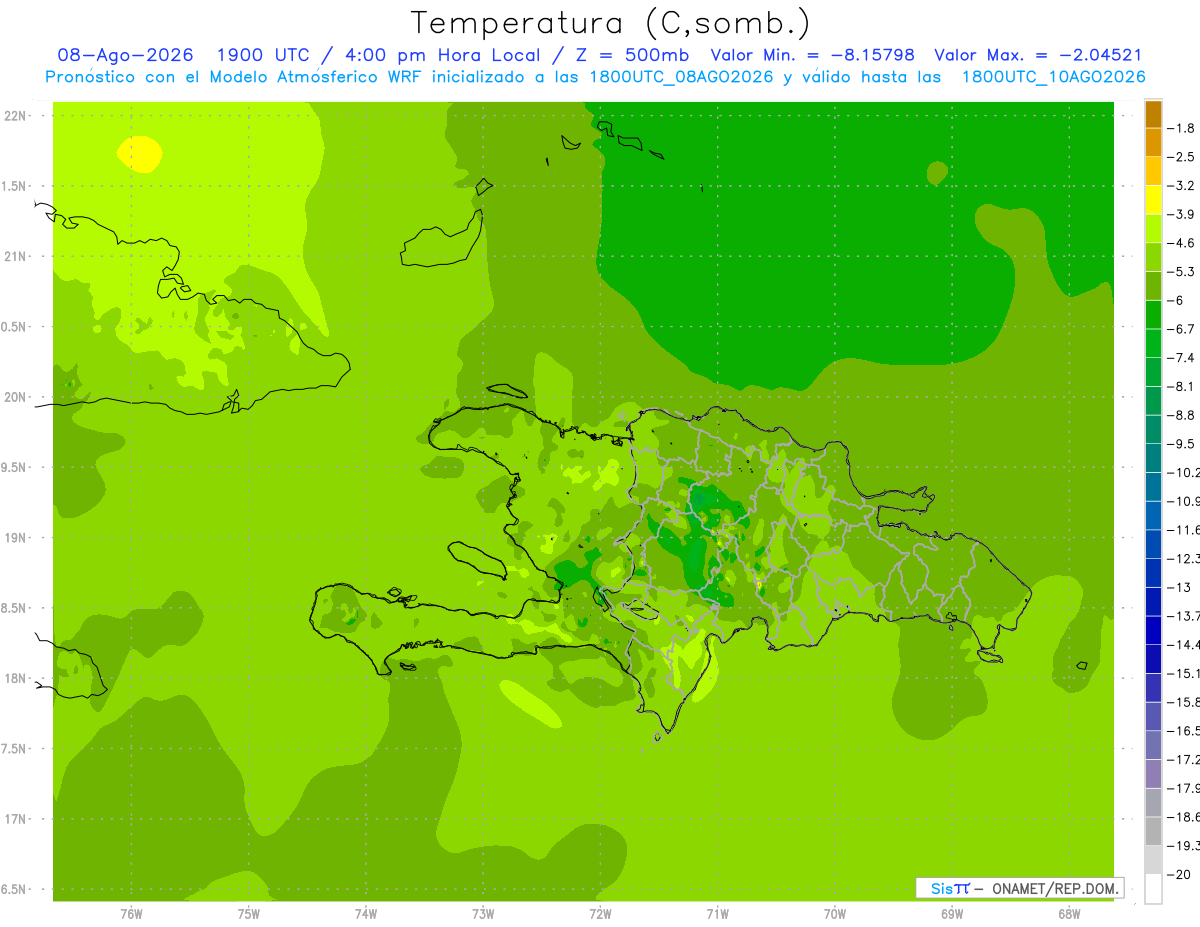The width and height of the screenshot is (1200, 927).
Task: Click the '-5.3' colorbar value
Action: (x=1181, y=271)
